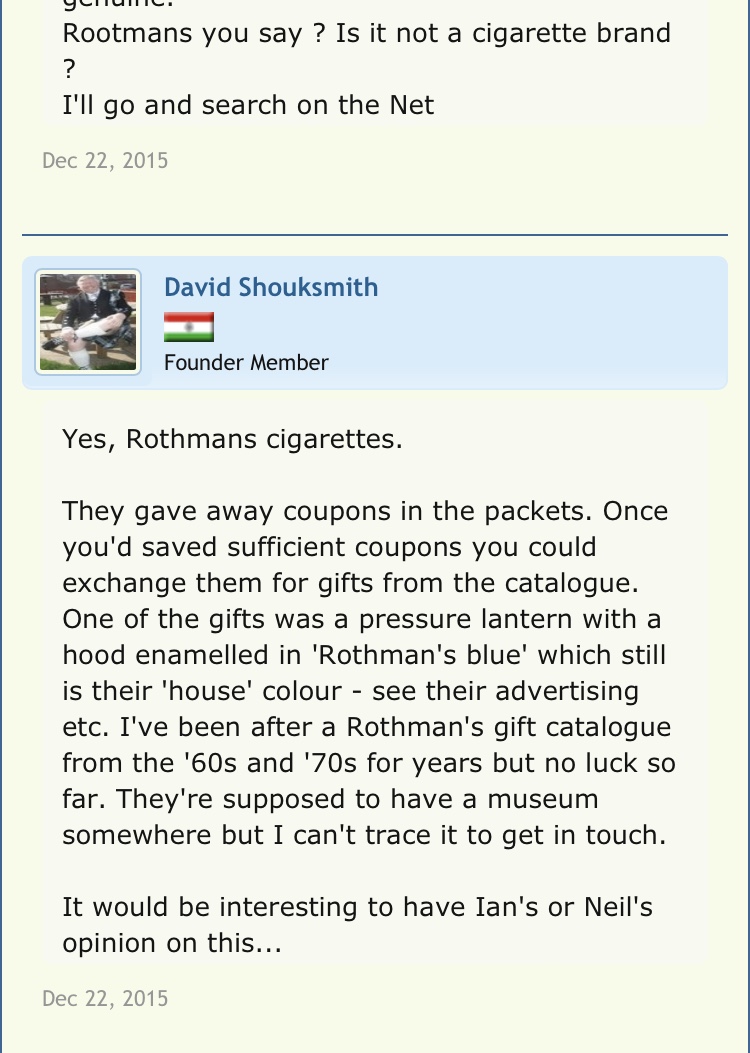Click 'opinion on this...' closing text
Viewport: 750px width, 1053px height.
[x=172, y=943]
